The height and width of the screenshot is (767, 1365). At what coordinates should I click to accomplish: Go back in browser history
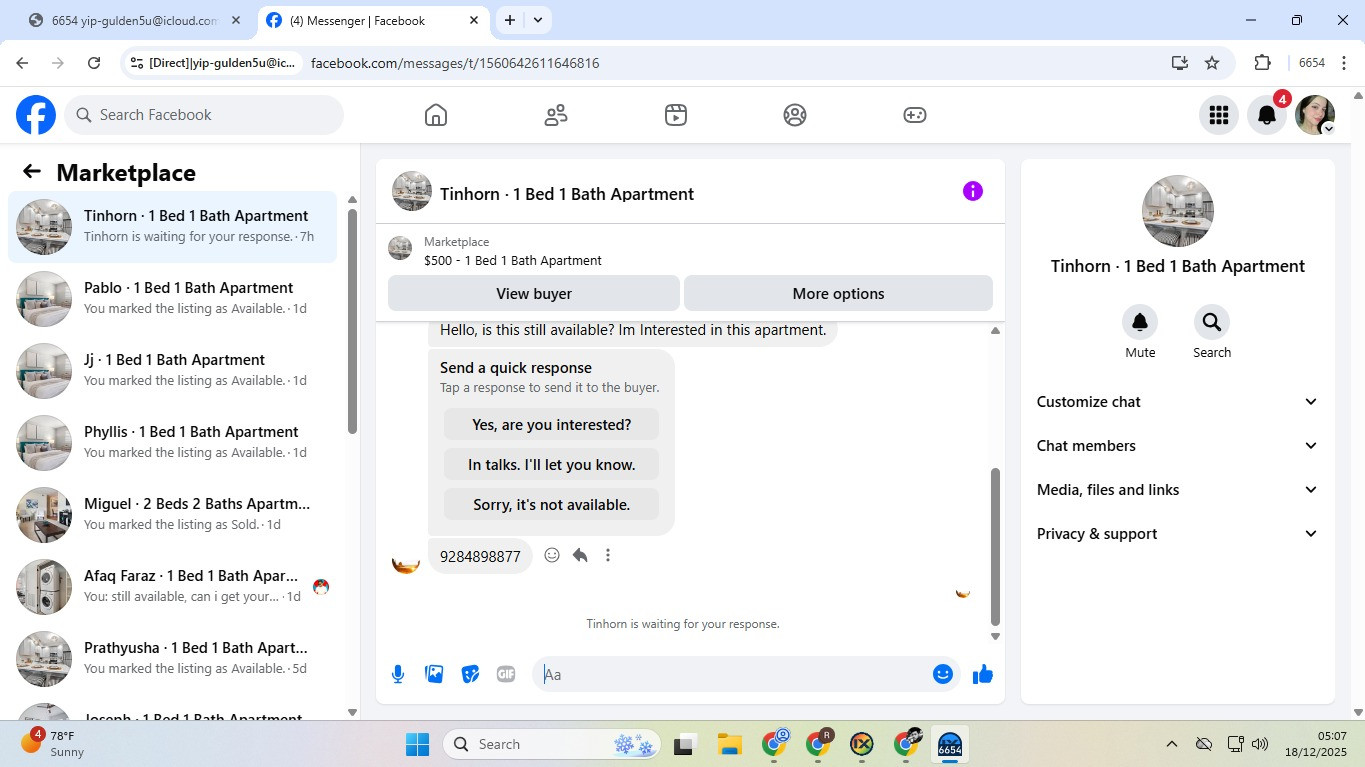coord(22,63)
